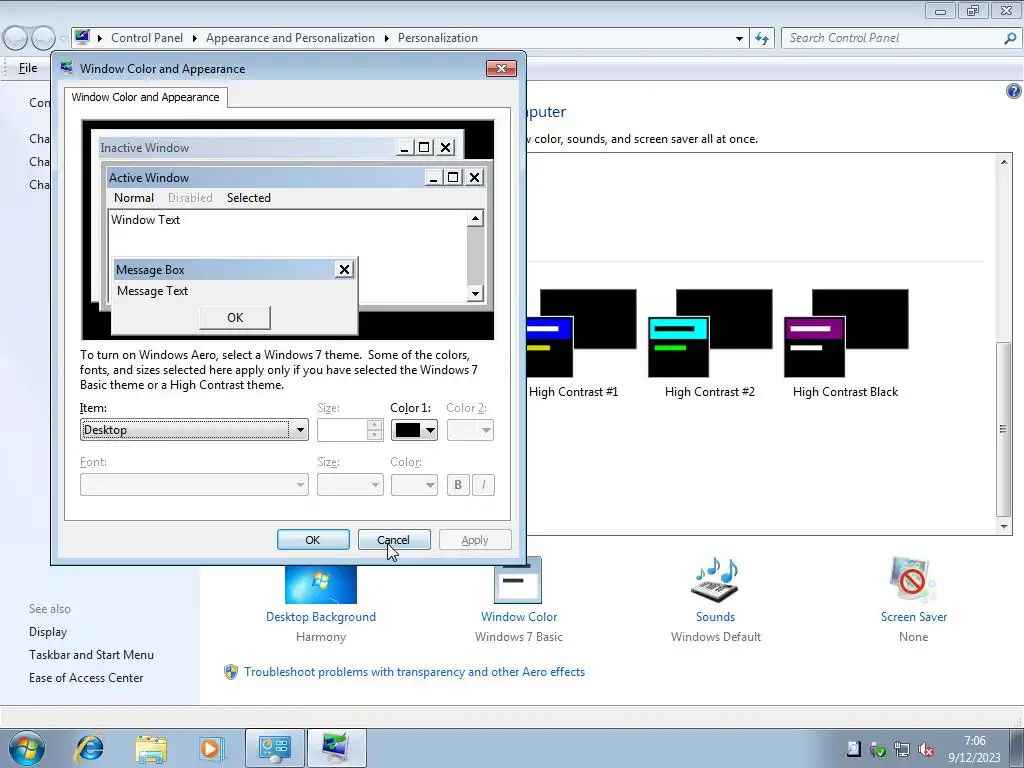Open Taskbar and Start Menu link

tap(91, 654)
